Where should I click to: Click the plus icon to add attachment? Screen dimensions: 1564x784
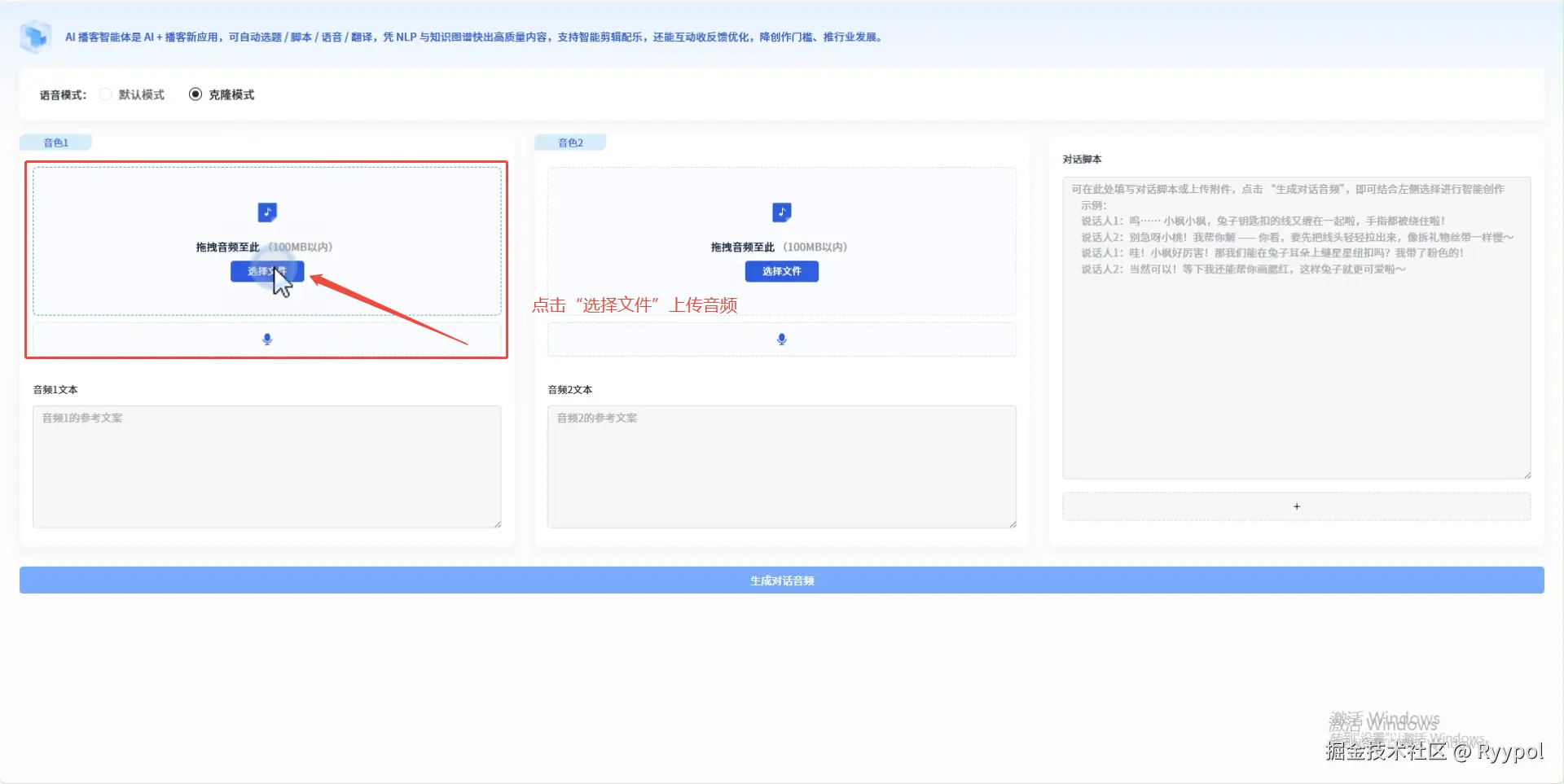click(x=1297, y=506)
